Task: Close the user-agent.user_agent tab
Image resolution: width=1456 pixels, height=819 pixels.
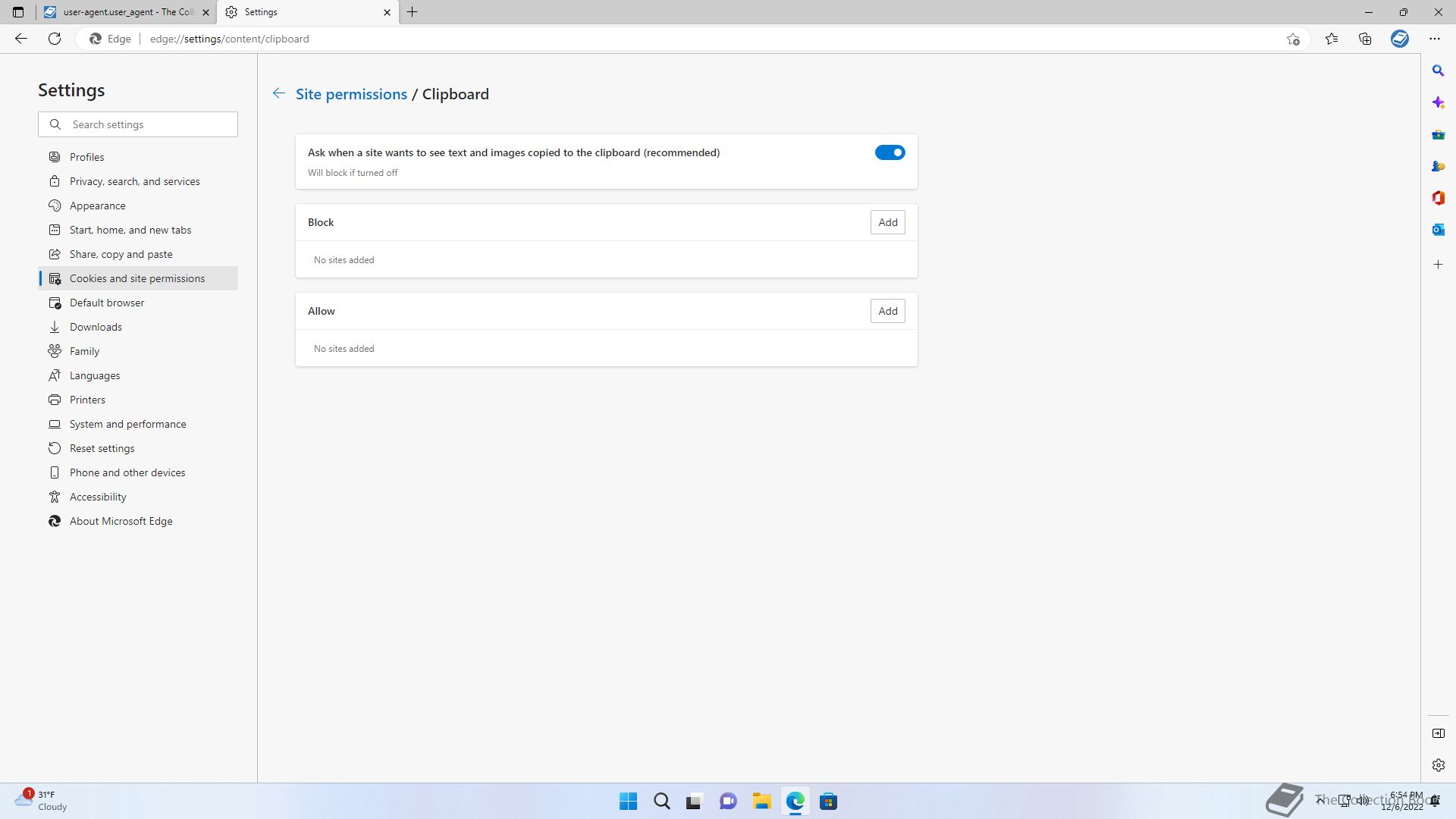Action: pyautogui.click(x=206, y=12)
